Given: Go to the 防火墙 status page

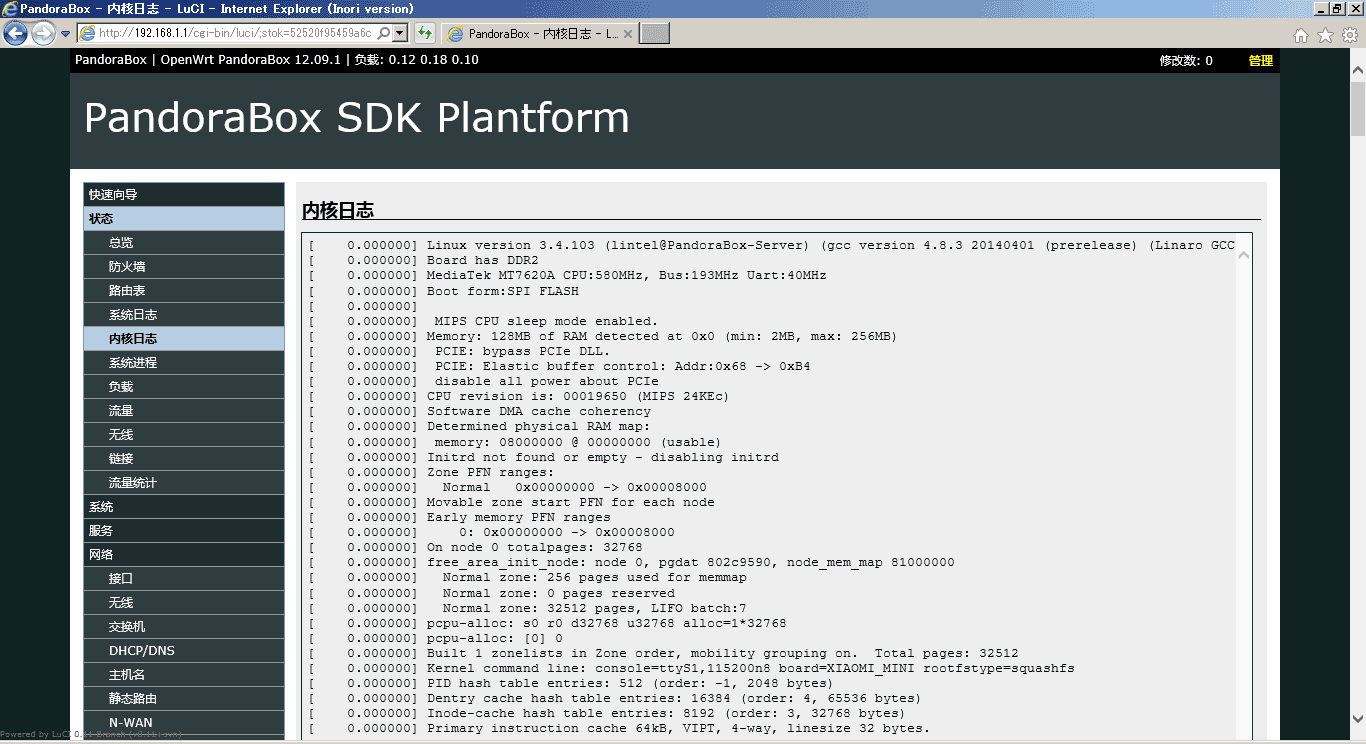Looking at the screenshot, I should tap(184, 267).
